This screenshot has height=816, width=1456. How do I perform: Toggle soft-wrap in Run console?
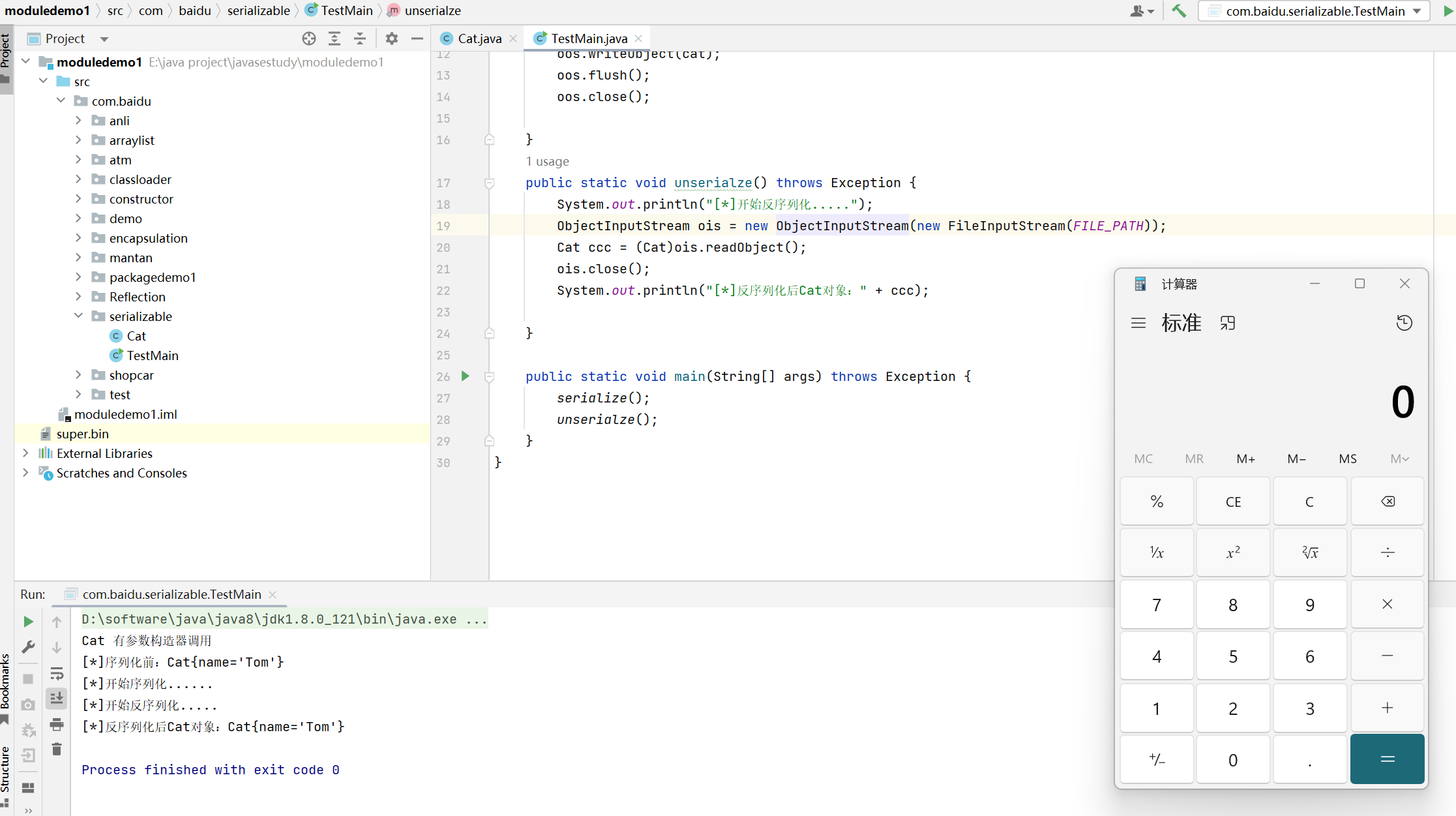click(x=57, y=673)
